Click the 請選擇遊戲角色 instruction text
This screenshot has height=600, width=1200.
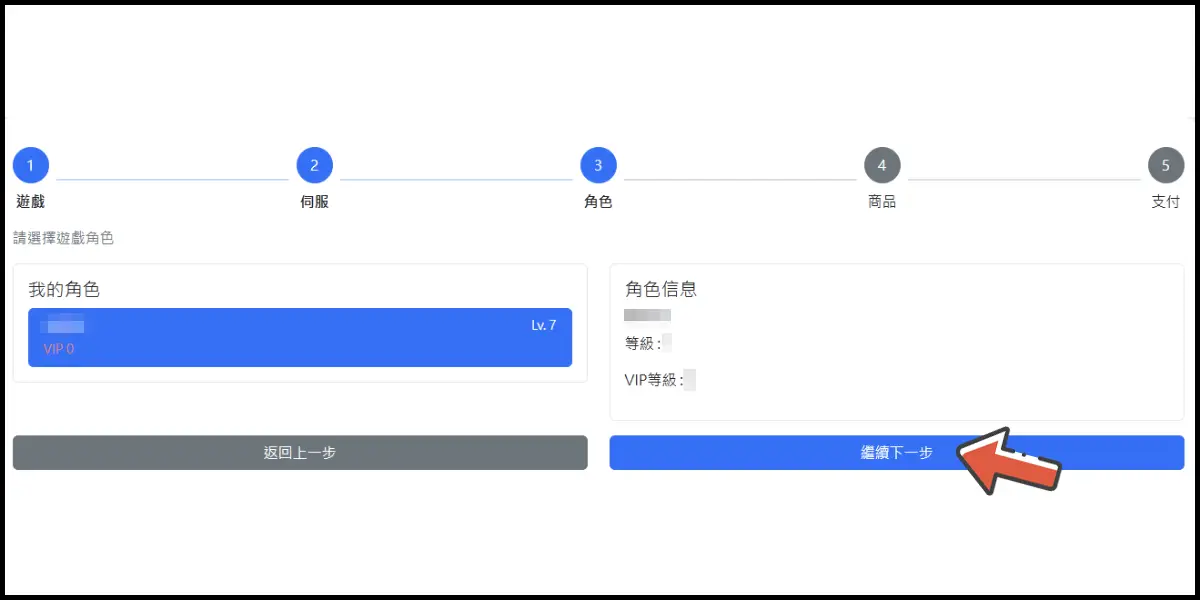click(63, 239)
